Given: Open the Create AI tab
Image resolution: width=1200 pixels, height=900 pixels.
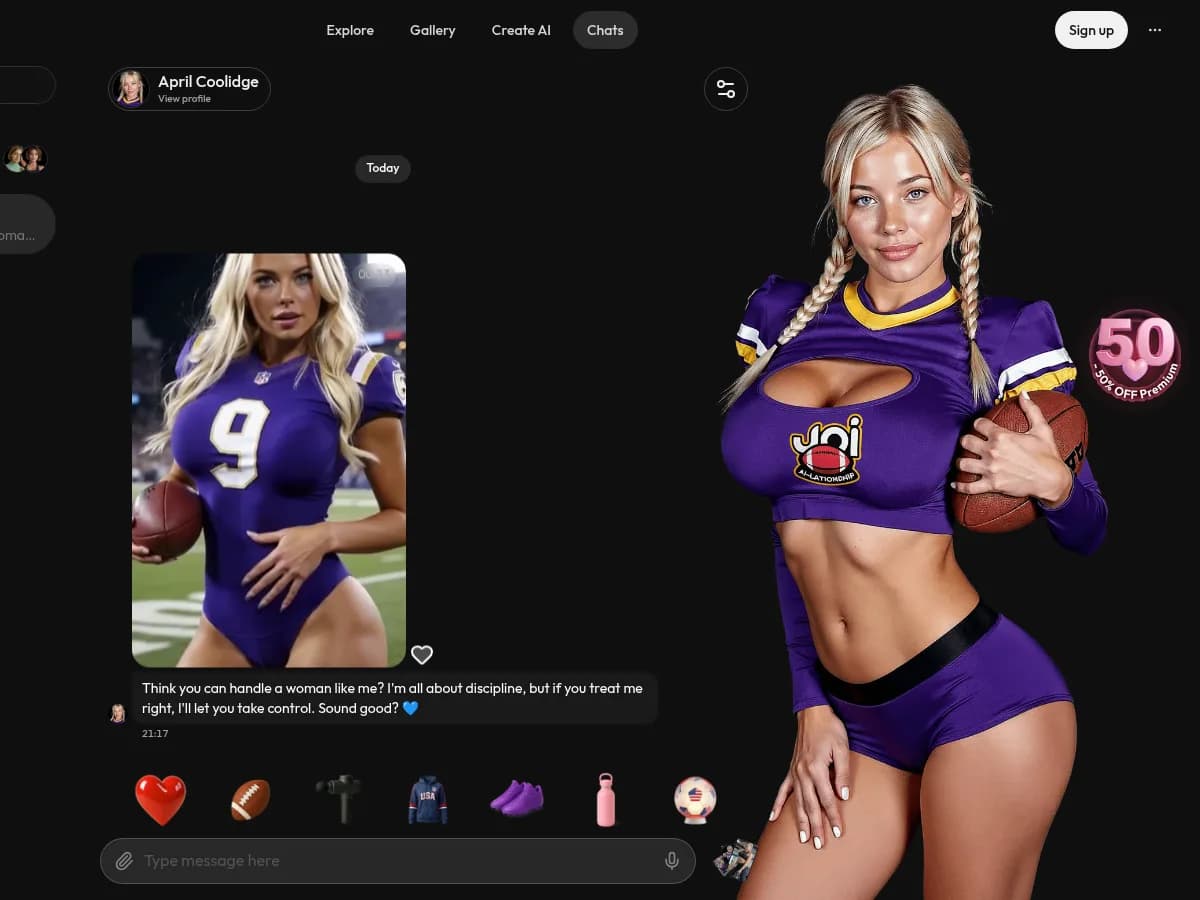Looking at the screenshot, I should click(521, 30).
